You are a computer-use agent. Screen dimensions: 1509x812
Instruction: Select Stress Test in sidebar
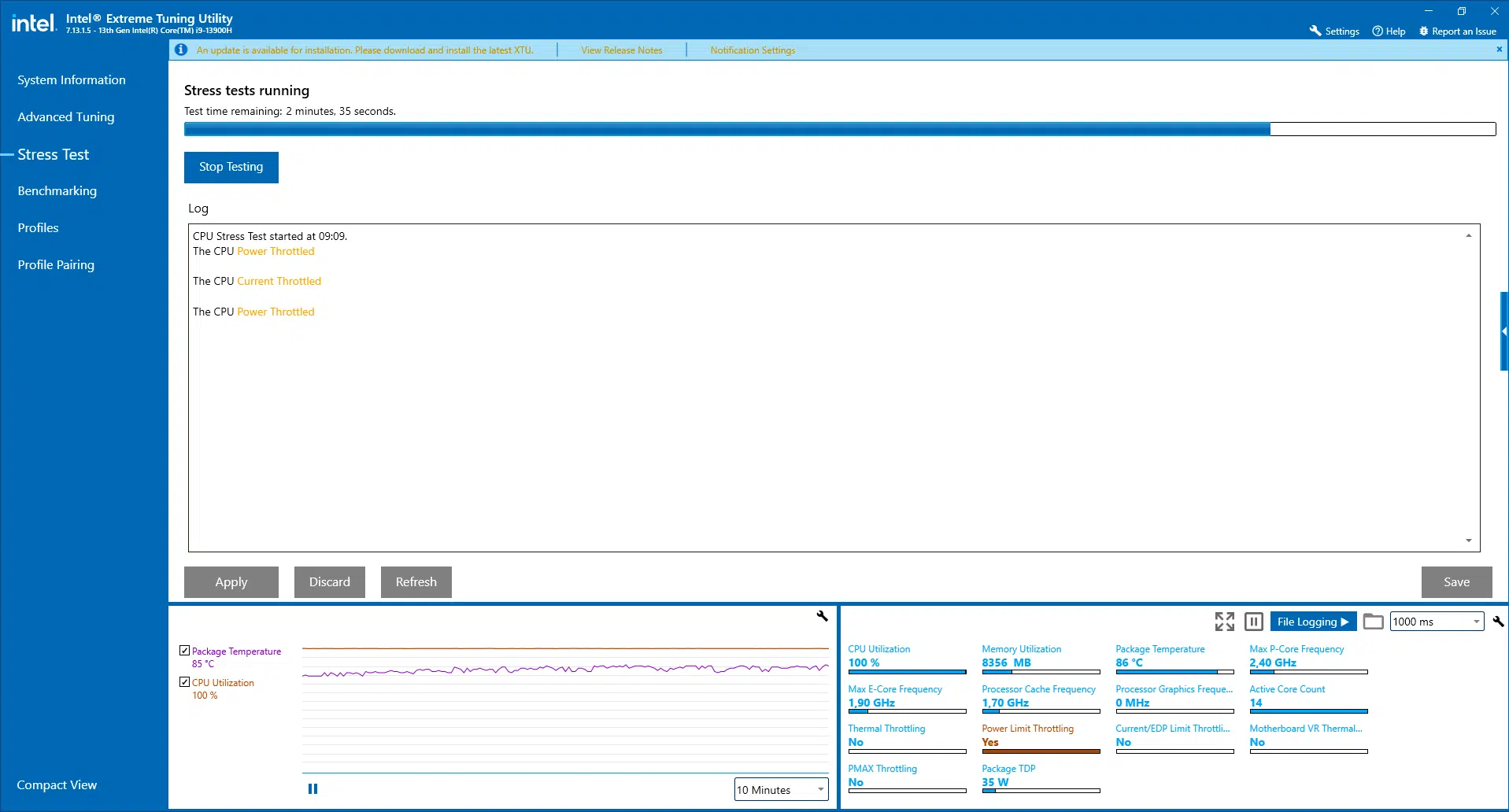pos(54,154)
